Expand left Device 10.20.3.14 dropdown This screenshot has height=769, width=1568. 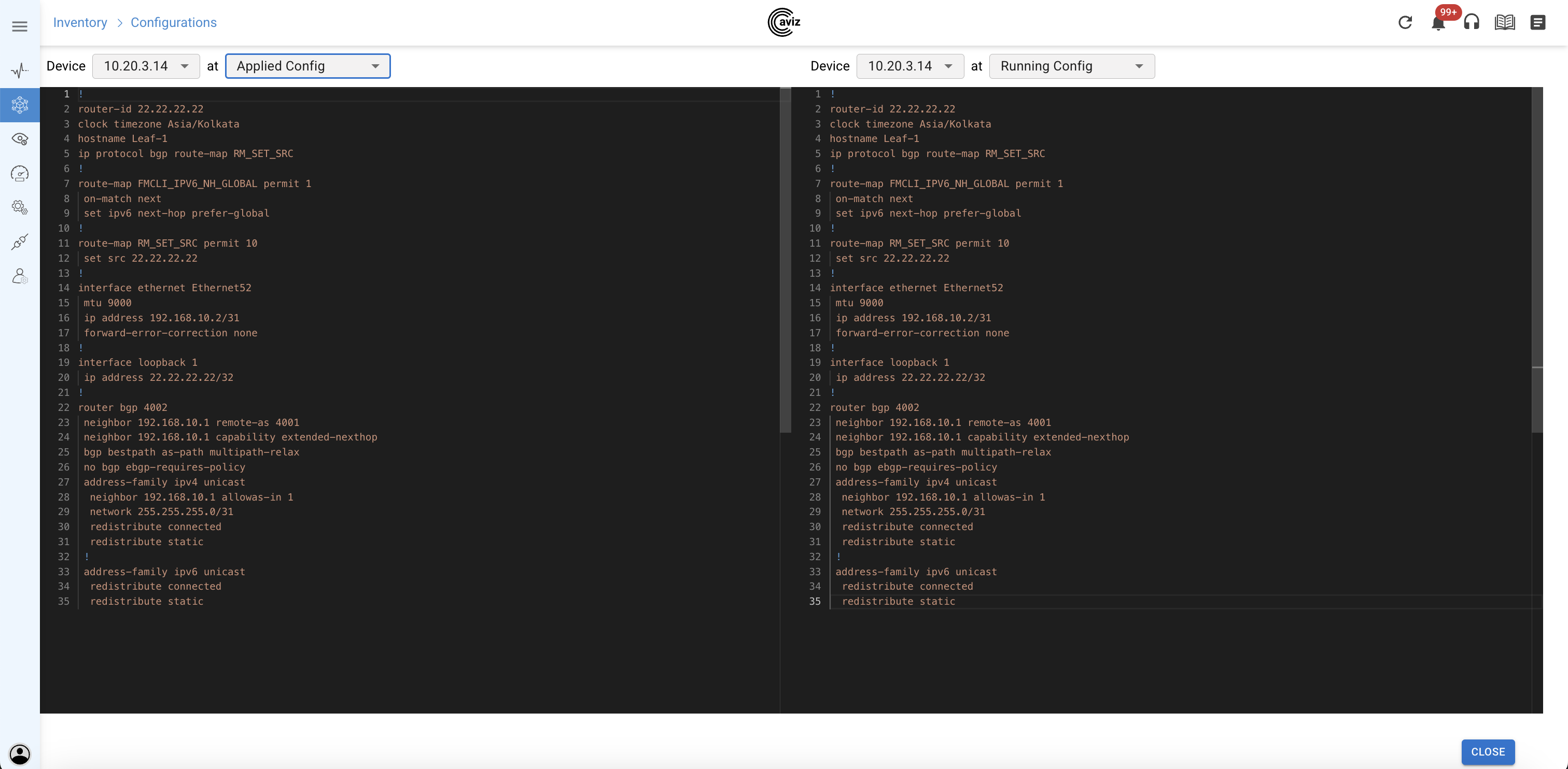pos(146,66)
